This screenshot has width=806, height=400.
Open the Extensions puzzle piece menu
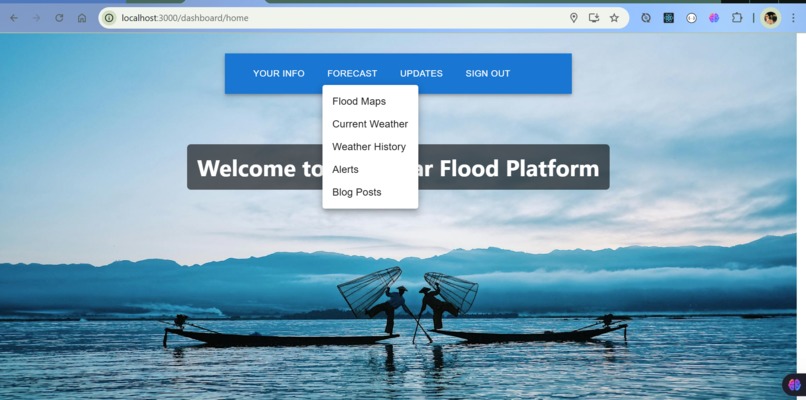click(x=737, y=18)
